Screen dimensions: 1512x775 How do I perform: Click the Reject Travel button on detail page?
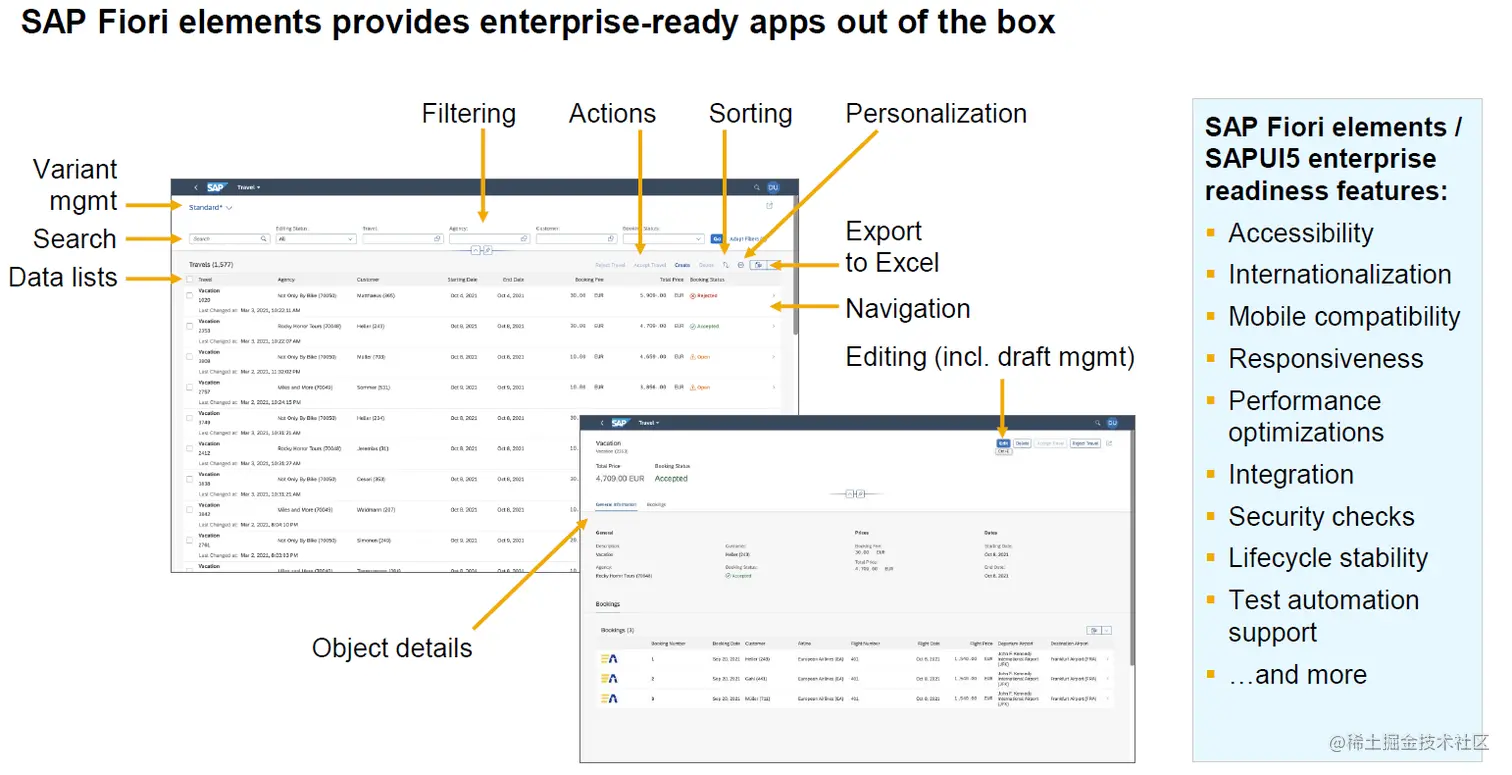tap(1085, 443)
